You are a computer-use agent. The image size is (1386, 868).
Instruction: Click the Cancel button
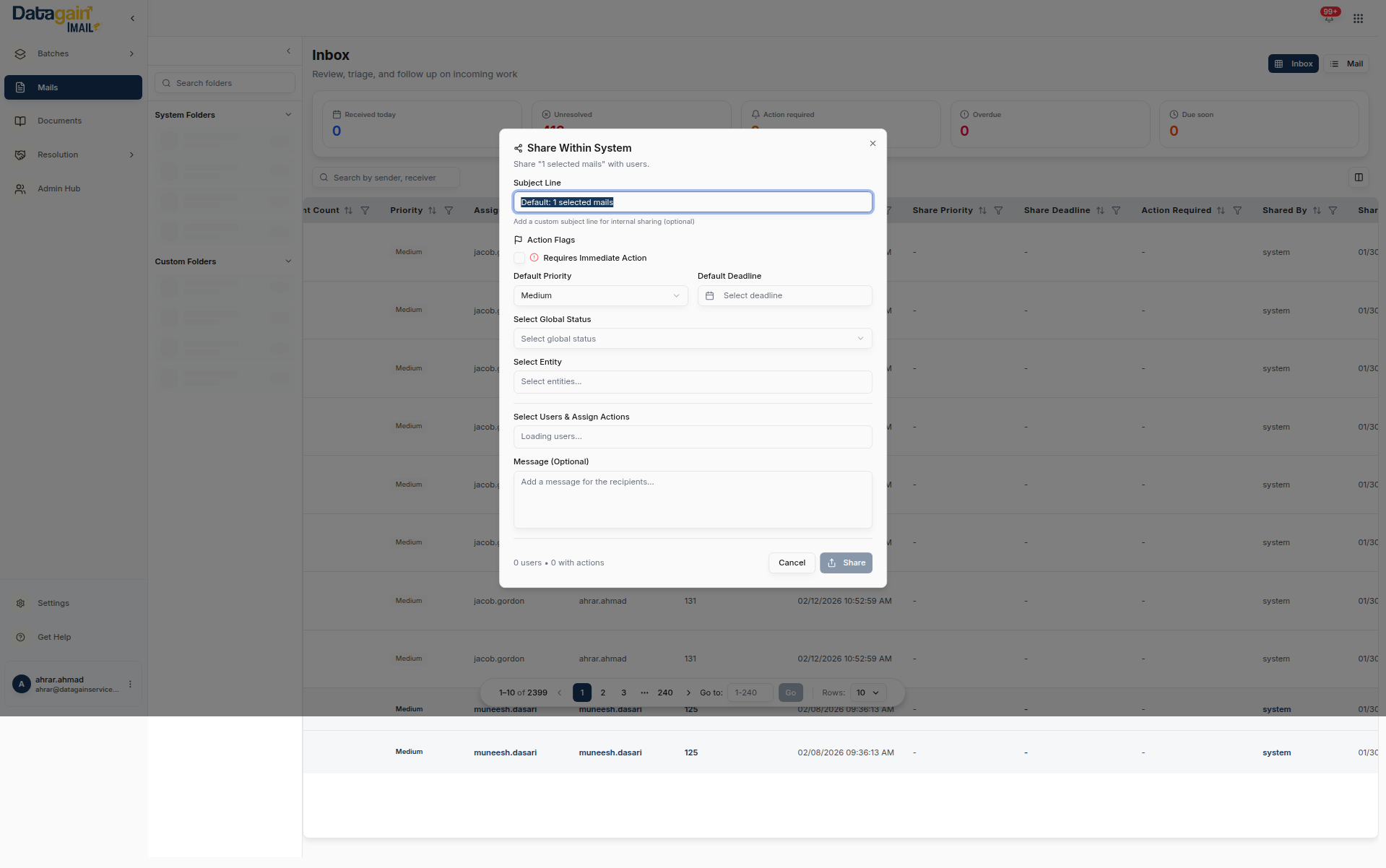click(792, 563)
